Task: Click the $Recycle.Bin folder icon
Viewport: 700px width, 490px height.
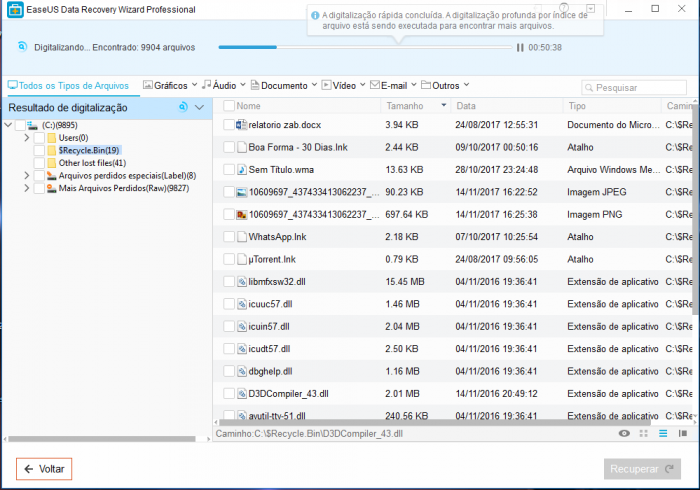Action: click(x=52, y=150)
